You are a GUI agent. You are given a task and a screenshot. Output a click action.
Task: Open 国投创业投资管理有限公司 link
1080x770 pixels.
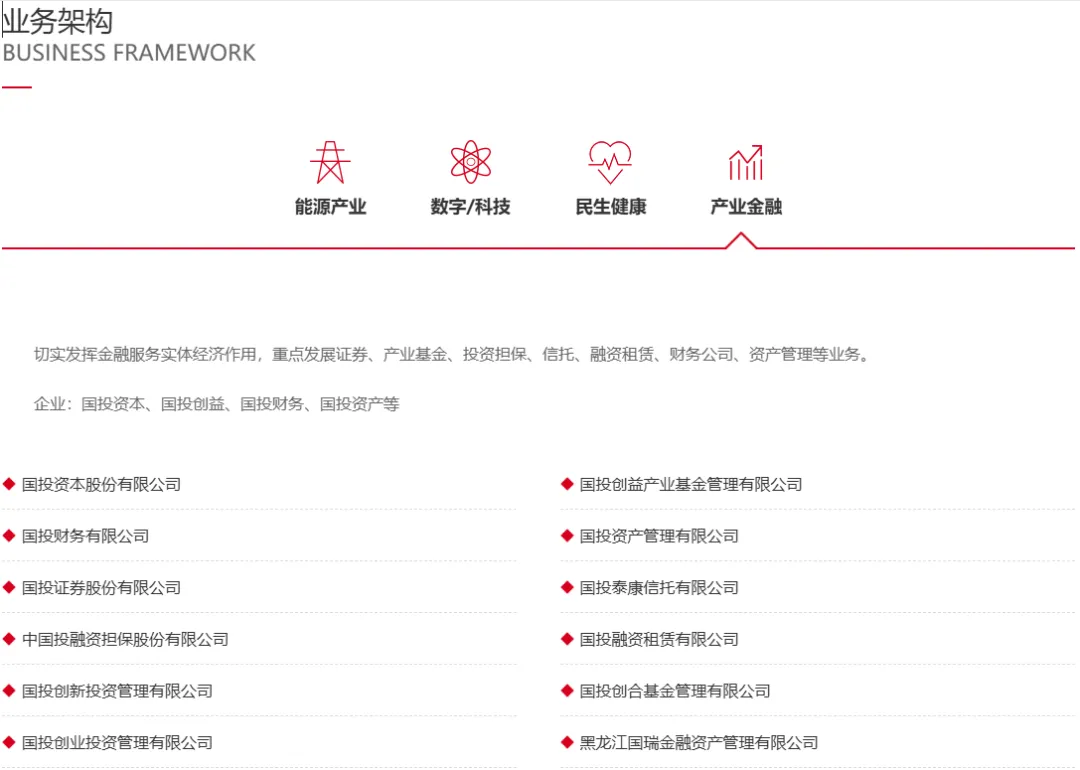(x=117, y=743)
